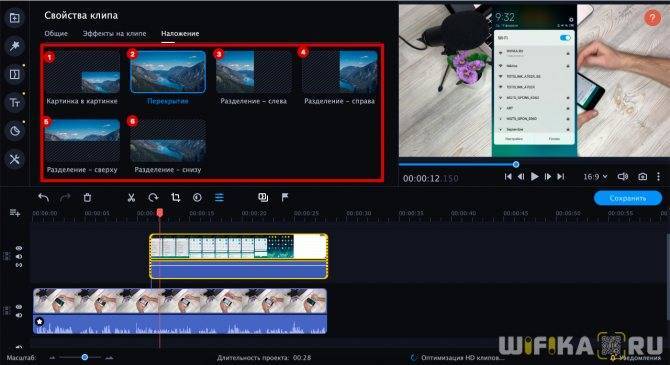The width and height of the screenshot is (670, 365).
Task: Toggle the link icon of overlay track
Action: (19, 265)
